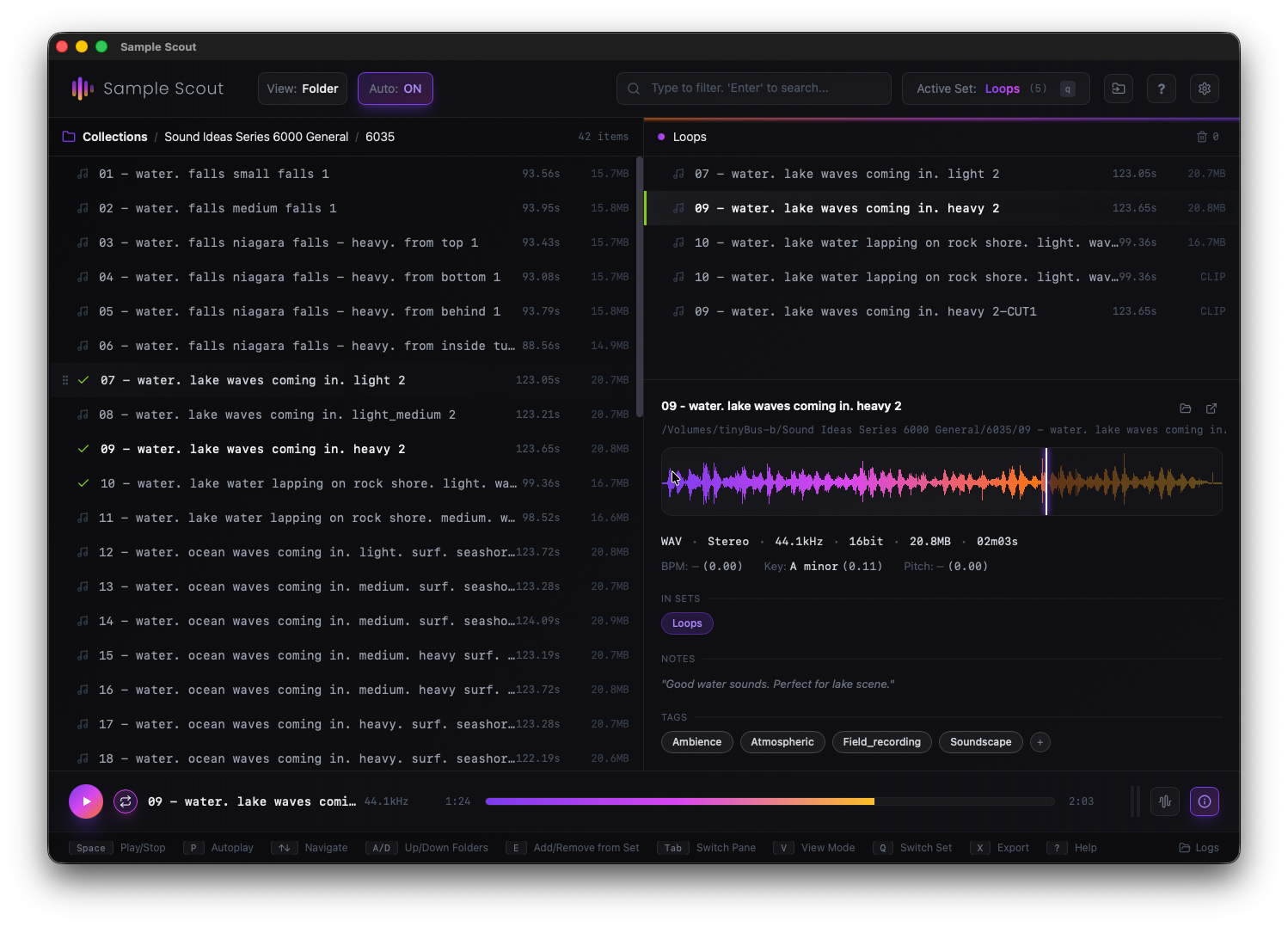The width and height of the screenshot is (1288, 927).
Task: Toggle loop playback icon
Action: [x=126, y=801]
